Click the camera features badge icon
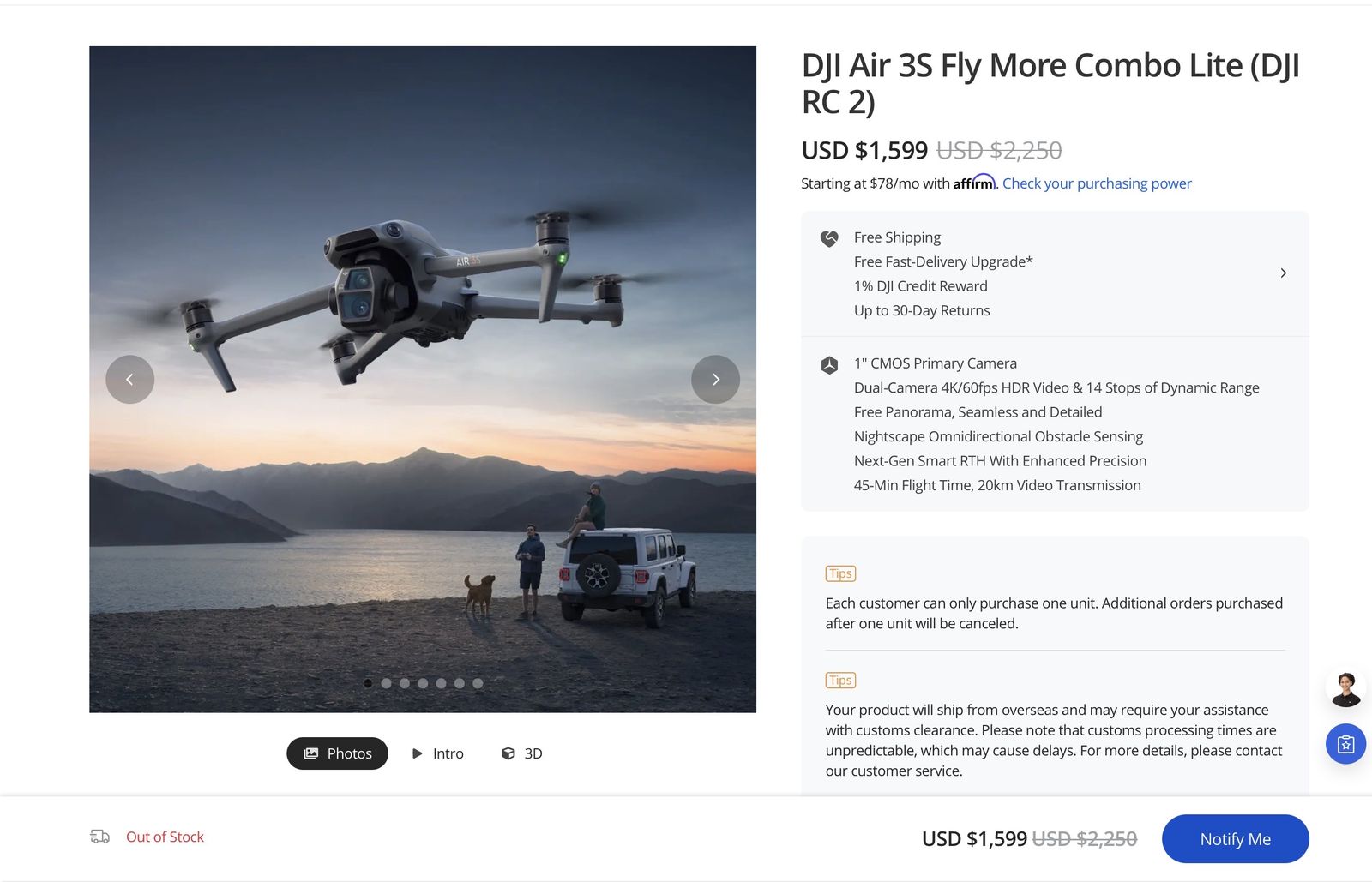This screenshot has width=1372, height=882. (829, 365)
